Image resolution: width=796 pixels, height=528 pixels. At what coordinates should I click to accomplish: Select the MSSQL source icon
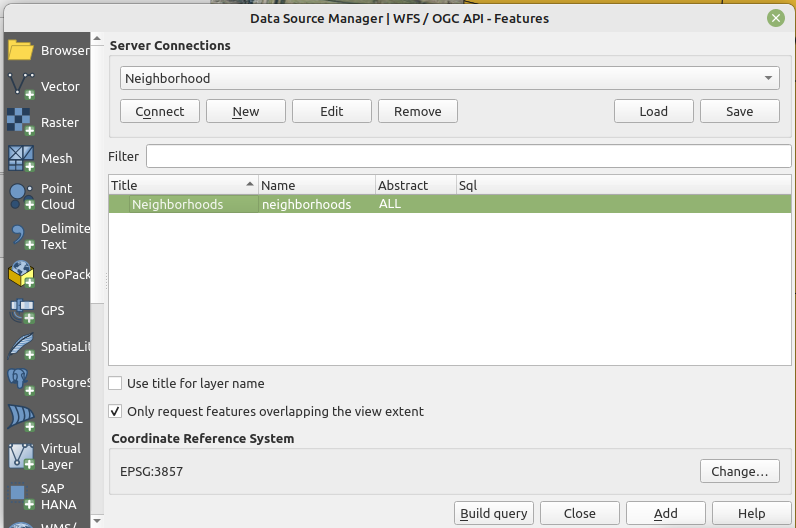(x=21, y=418)
